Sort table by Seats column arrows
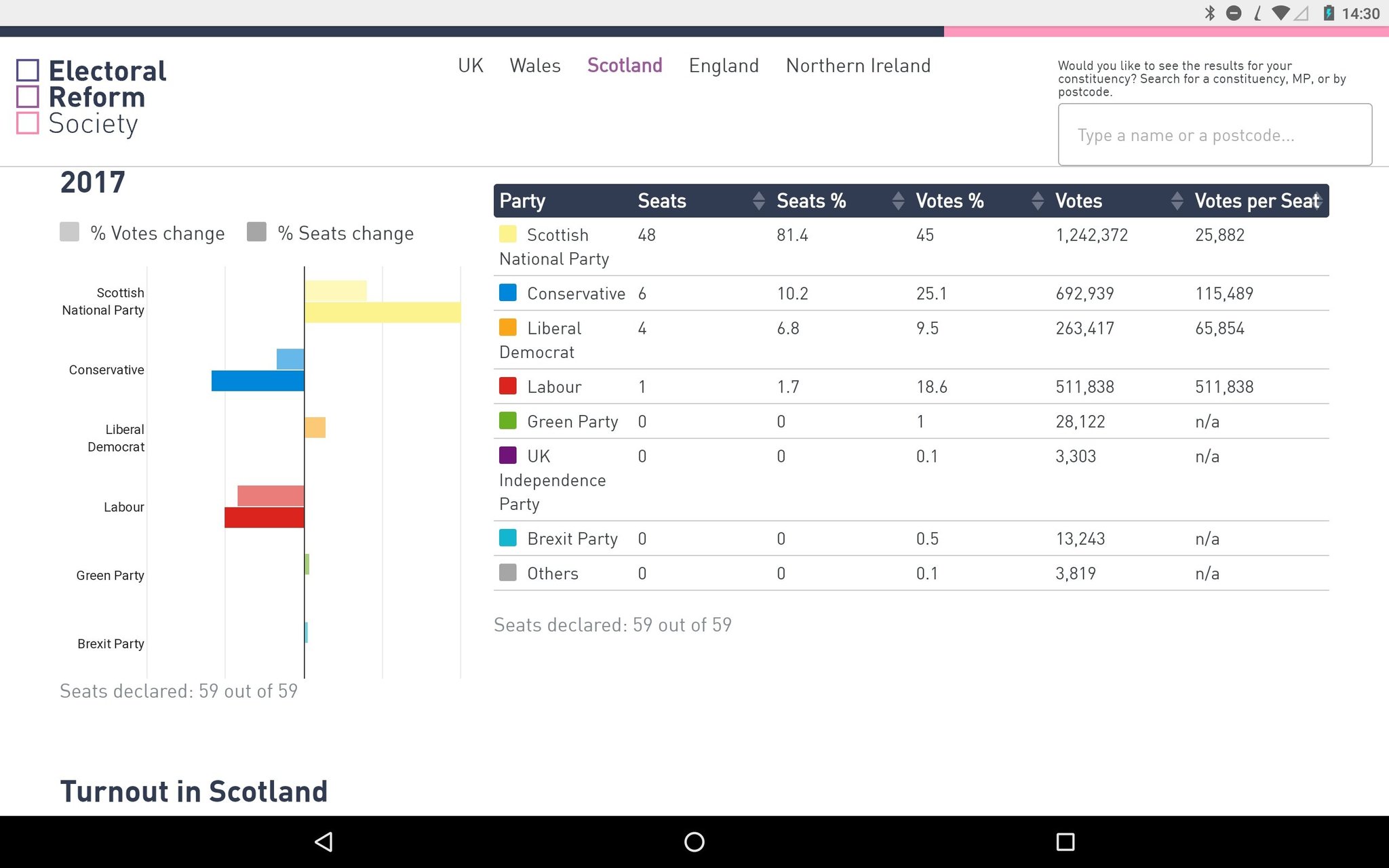 [x=759, y=201]
